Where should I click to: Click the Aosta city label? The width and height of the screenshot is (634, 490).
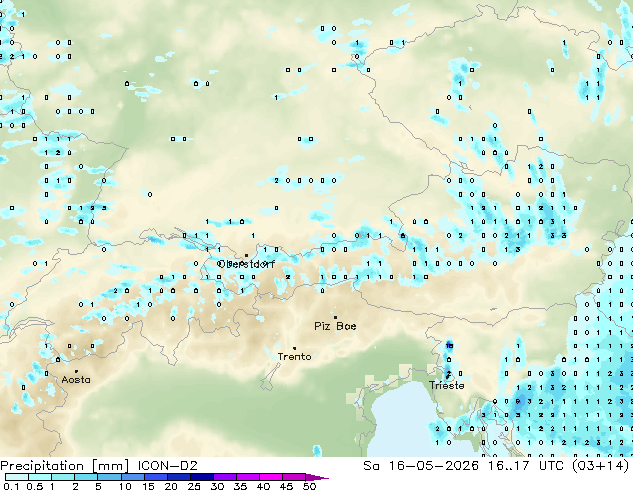pyautogui.click(x=76, y=380)
